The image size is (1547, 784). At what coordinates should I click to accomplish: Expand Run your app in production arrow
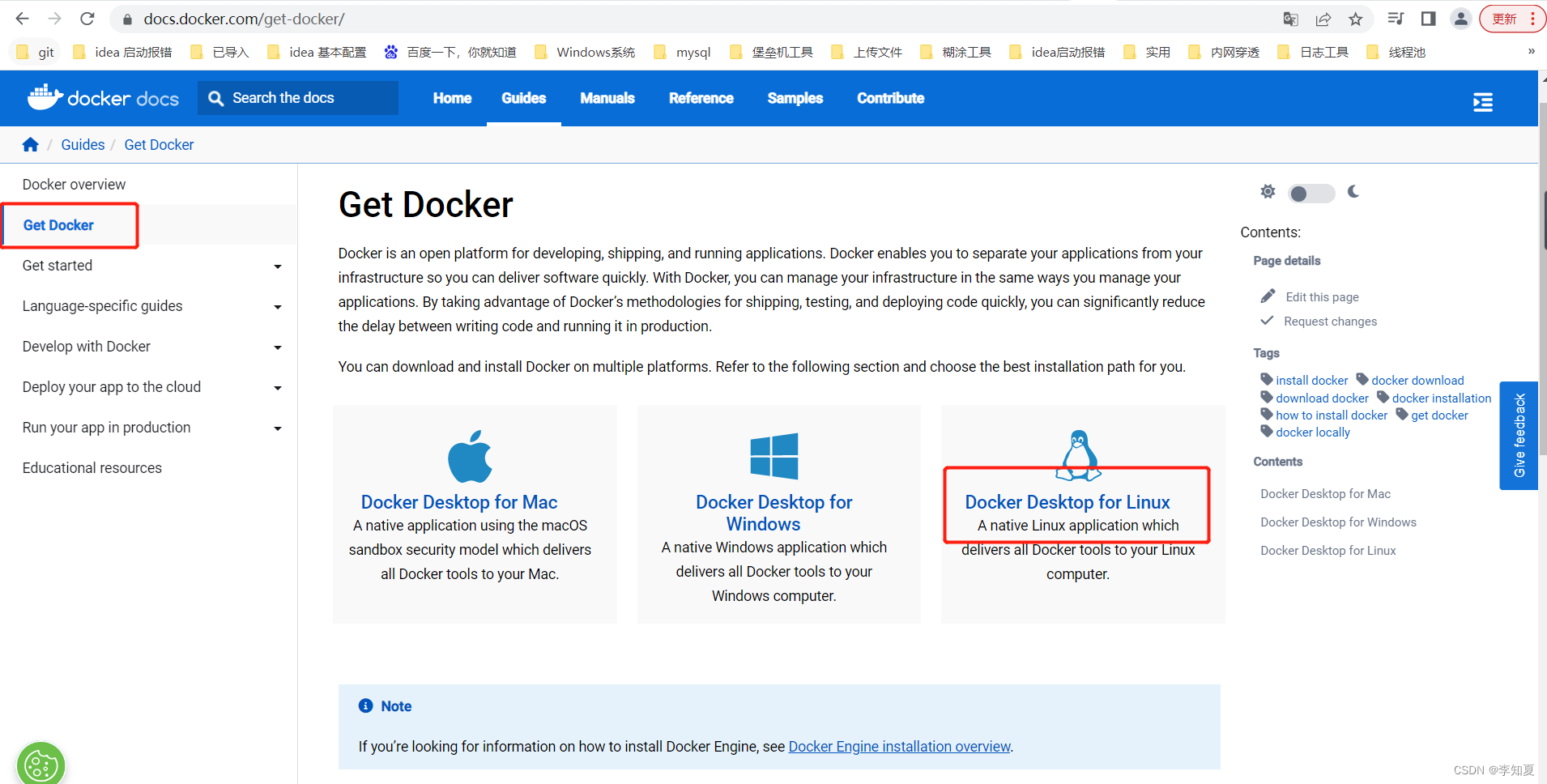click(x=278, y=428)
